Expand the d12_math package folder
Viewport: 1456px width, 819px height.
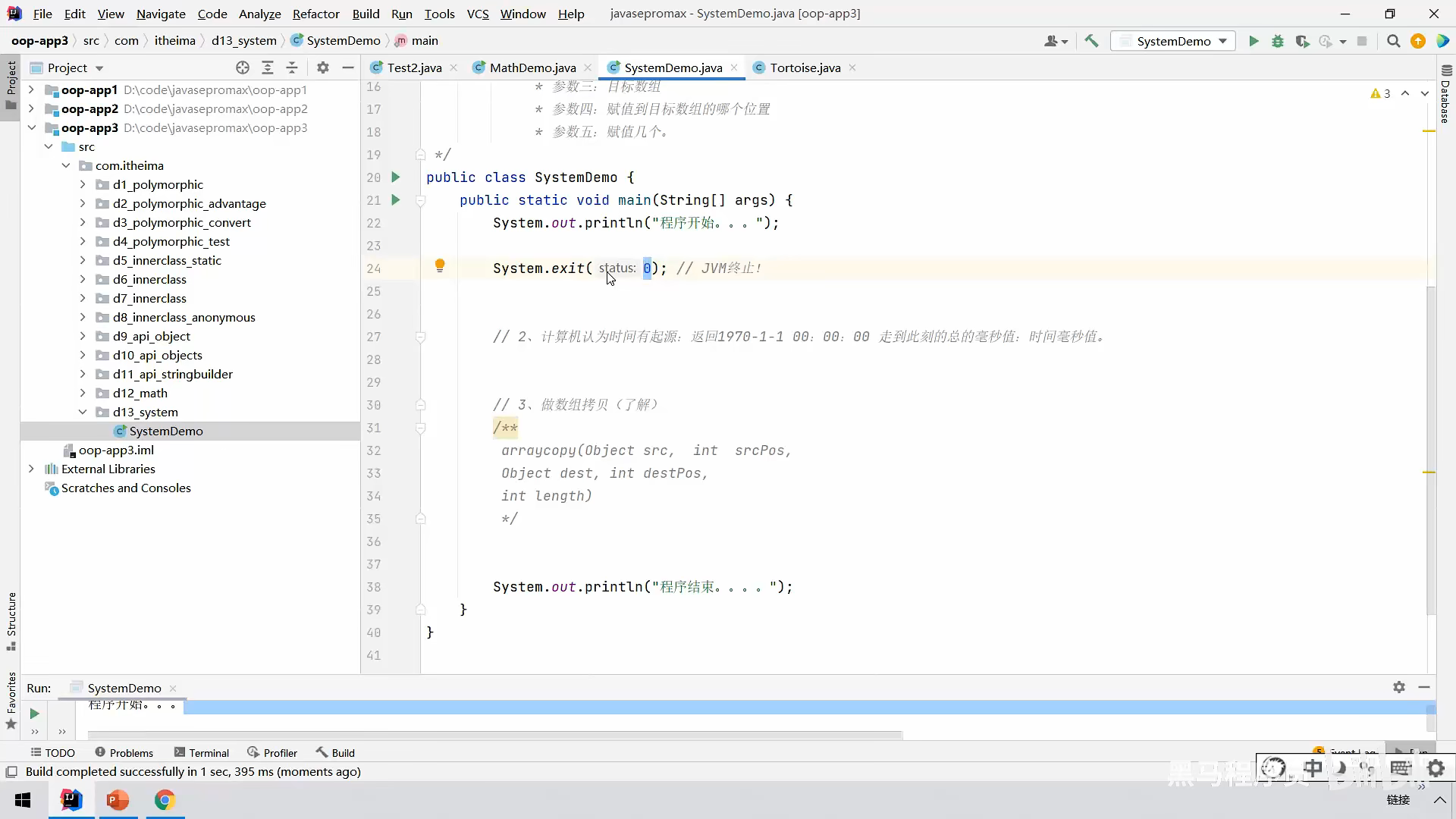83,393
